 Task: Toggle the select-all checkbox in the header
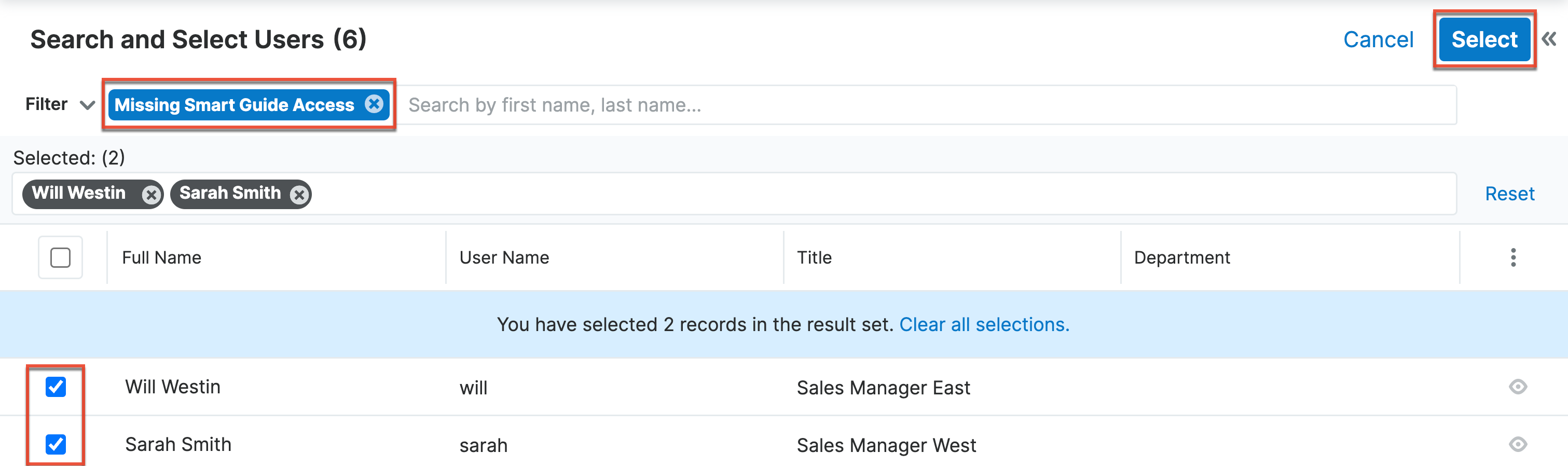pos(60,257)
